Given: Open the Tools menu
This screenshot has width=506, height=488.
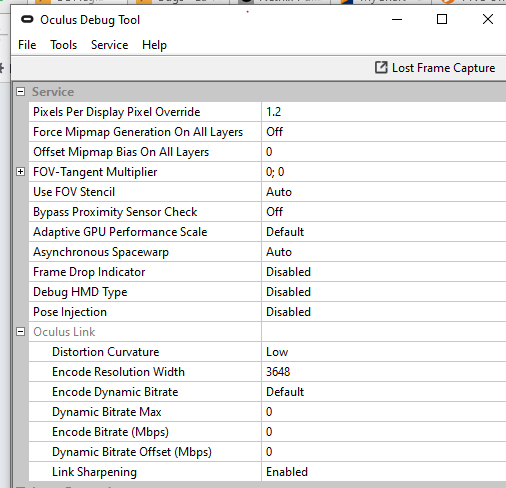Looking at the screenshot, I should tap(64, 45).
